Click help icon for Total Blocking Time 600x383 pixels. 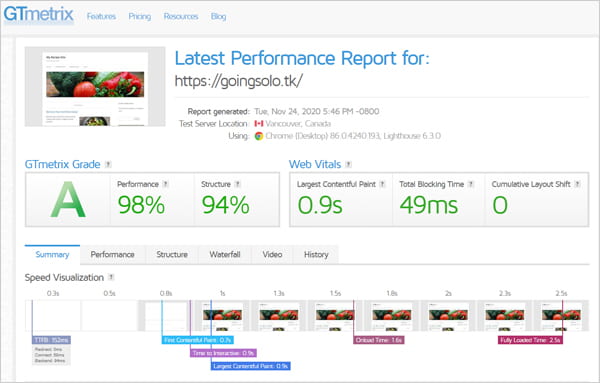[471, 184]
